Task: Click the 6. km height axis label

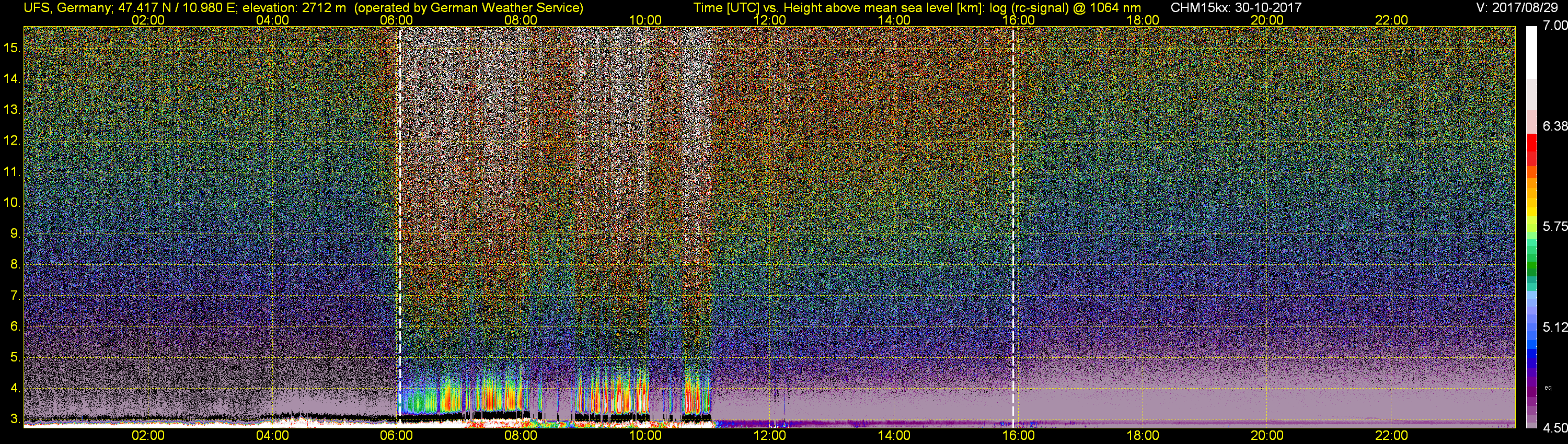Action: 15,326
